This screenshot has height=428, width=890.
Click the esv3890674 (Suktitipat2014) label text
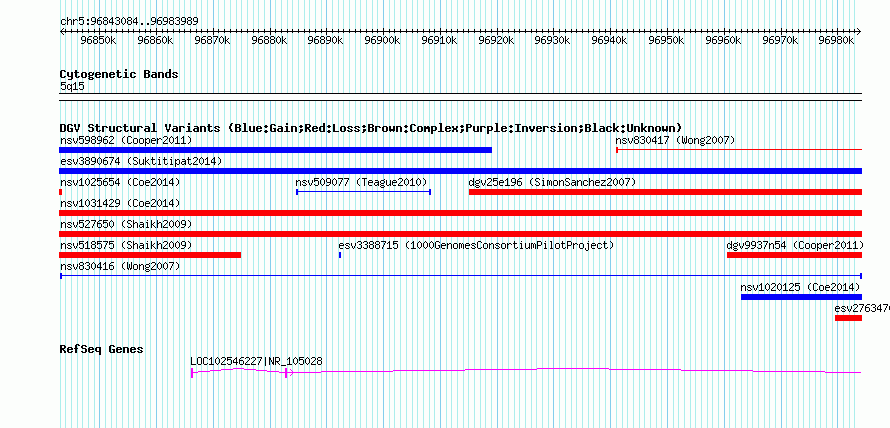[141, 161]
